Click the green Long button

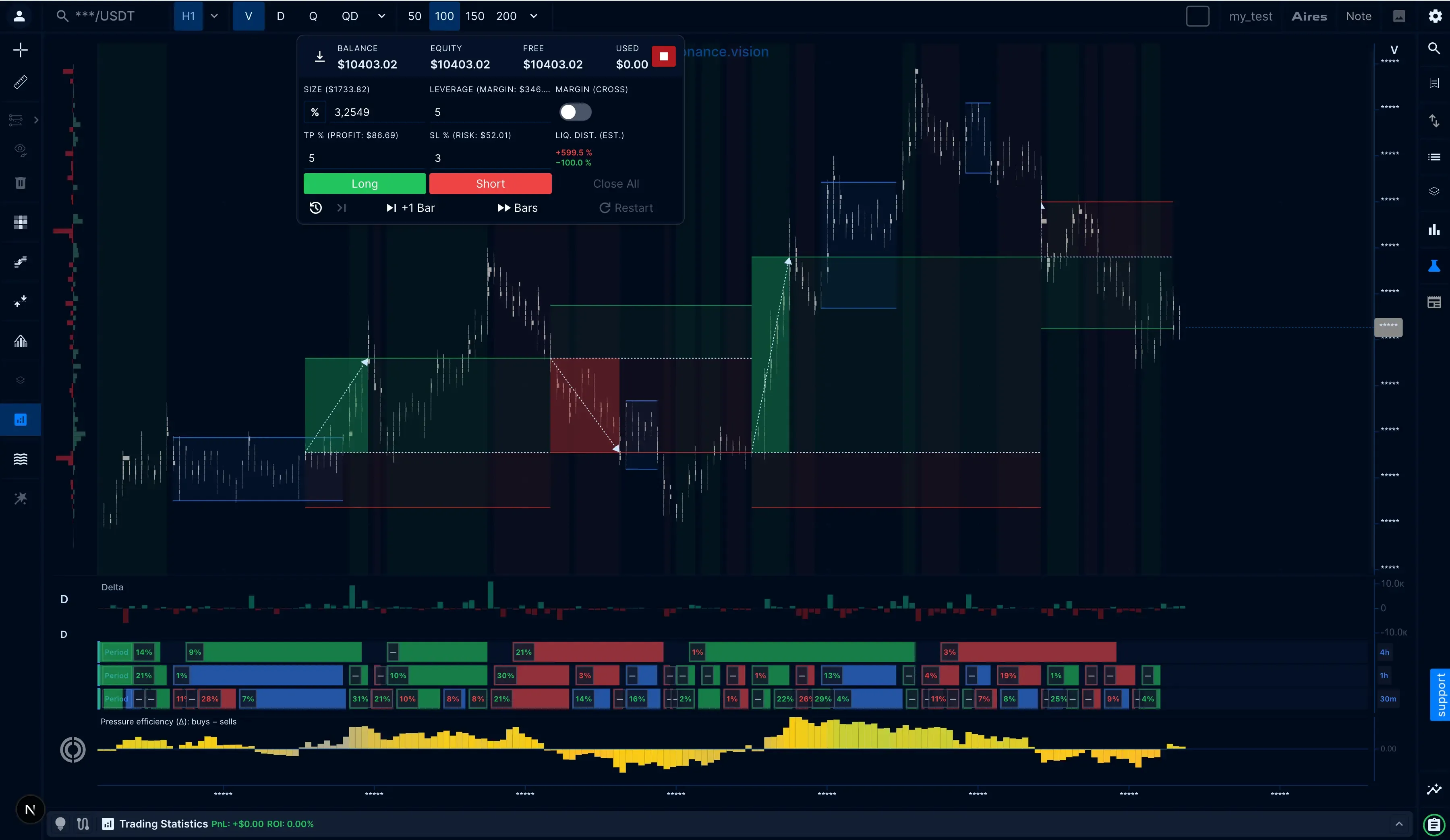[365, 184]
